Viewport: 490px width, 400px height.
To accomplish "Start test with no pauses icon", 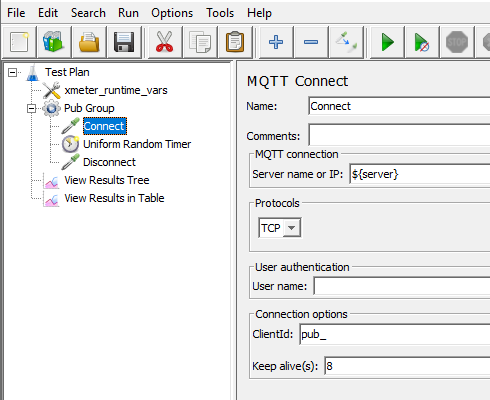I will 422,42.
